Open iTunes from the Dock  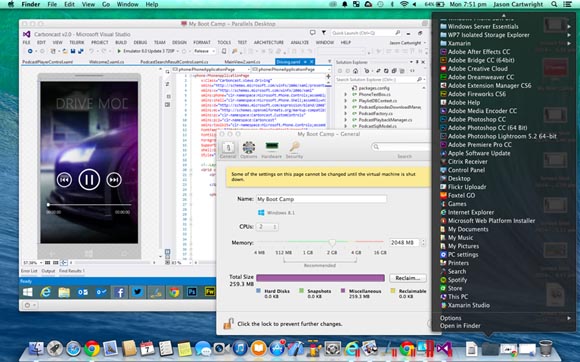coord(240,348)
